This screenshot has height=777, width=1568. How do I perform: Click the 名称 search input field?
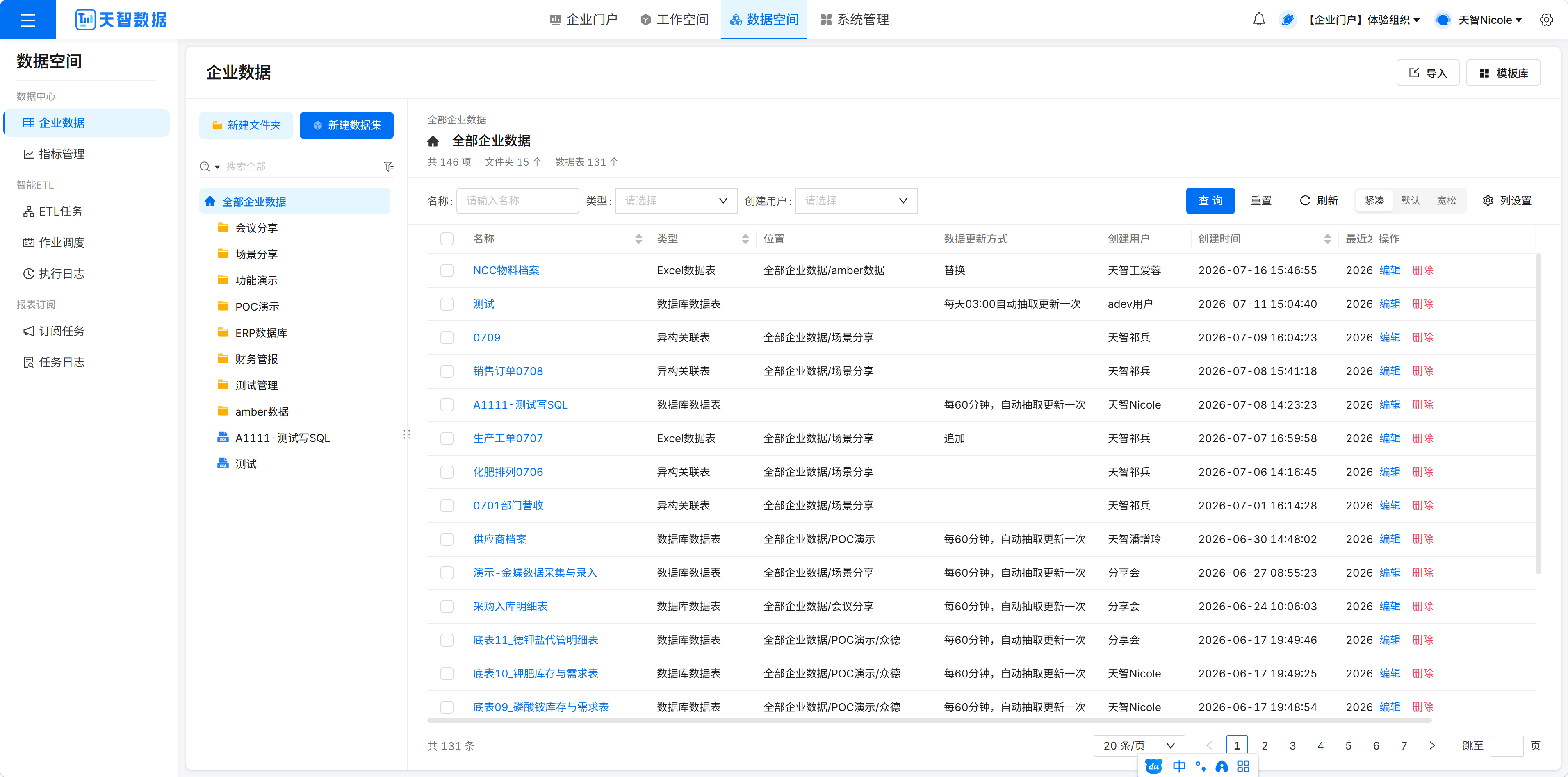coord(517,200)
